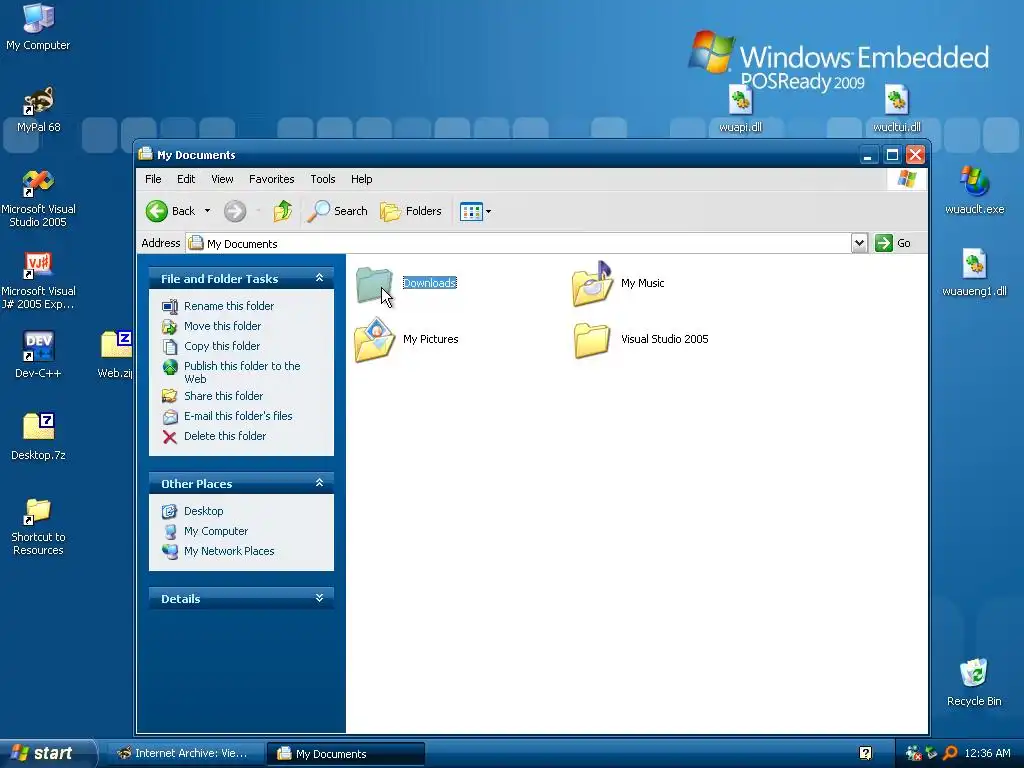Collapse the File and Folder Tasks panel
1024x768 pixels.
coord(319,278)
